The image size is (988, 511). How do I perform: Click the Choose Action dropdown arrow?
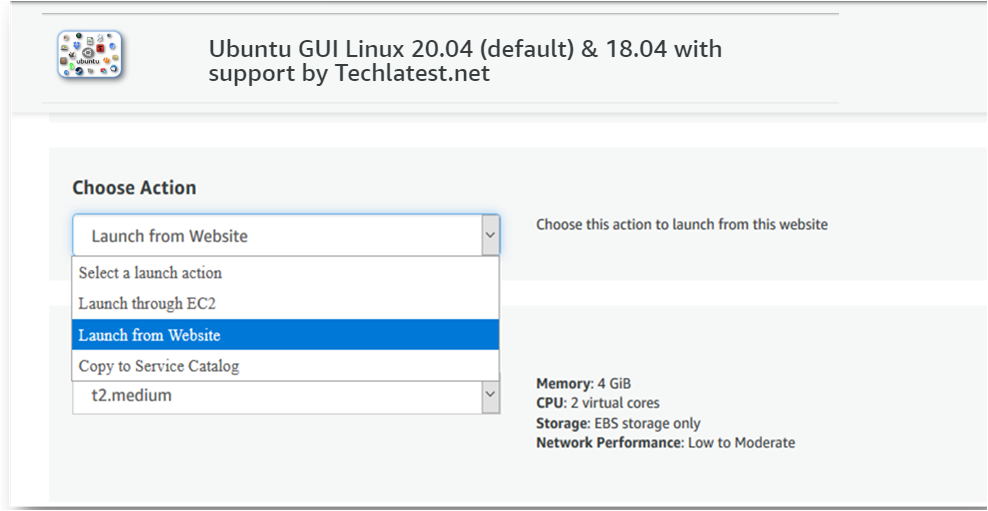click(490, 236)
